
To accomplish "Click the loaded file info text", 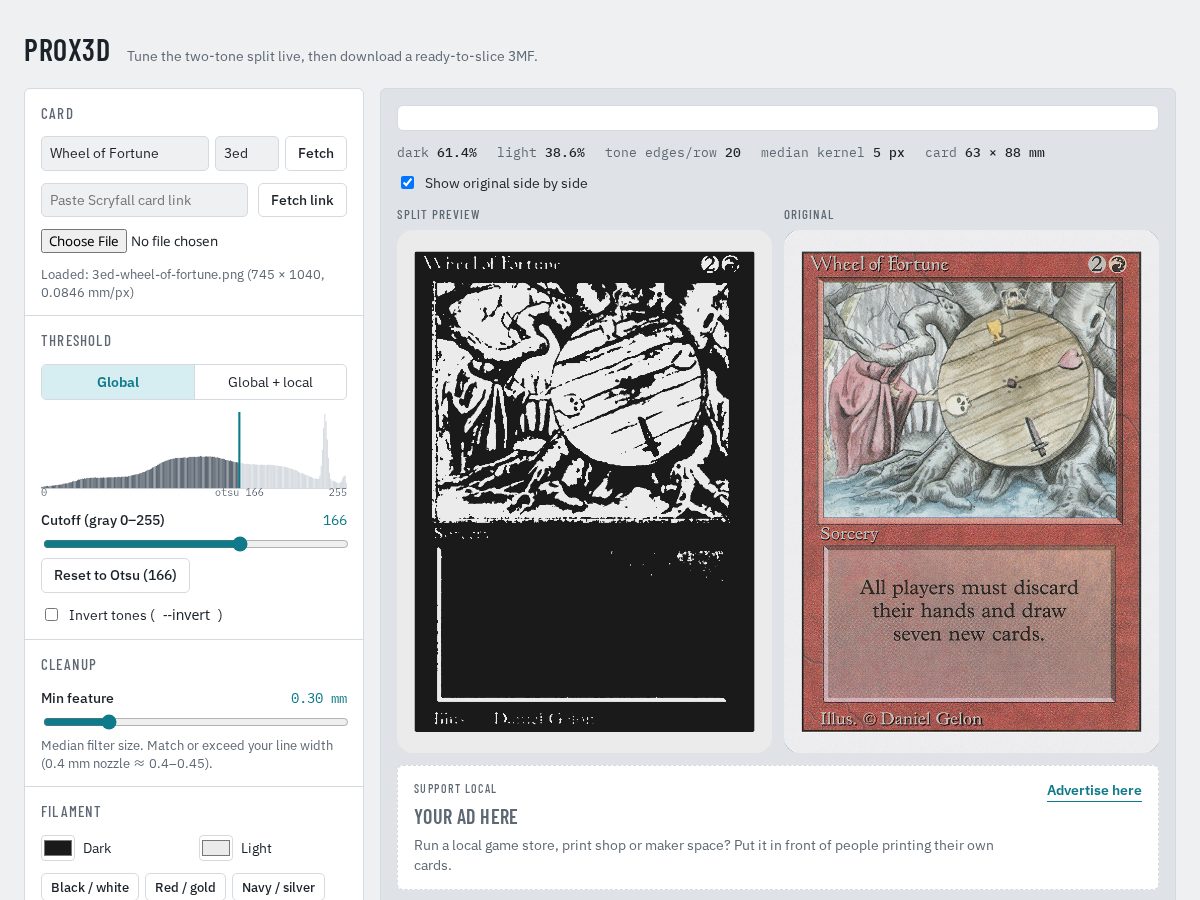I will 182,283.
